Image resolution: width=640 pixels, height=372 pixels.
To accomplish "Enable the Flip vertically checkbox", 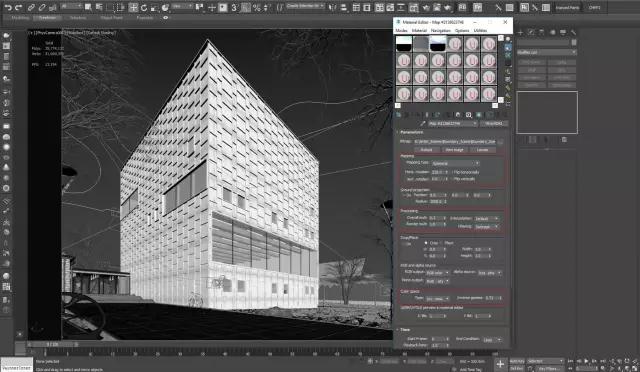I will coord(453,179).
